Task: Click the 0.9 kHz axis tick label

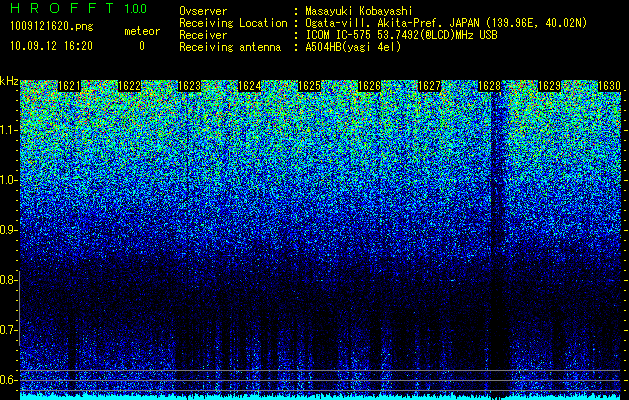Action: tap(8, 230)
